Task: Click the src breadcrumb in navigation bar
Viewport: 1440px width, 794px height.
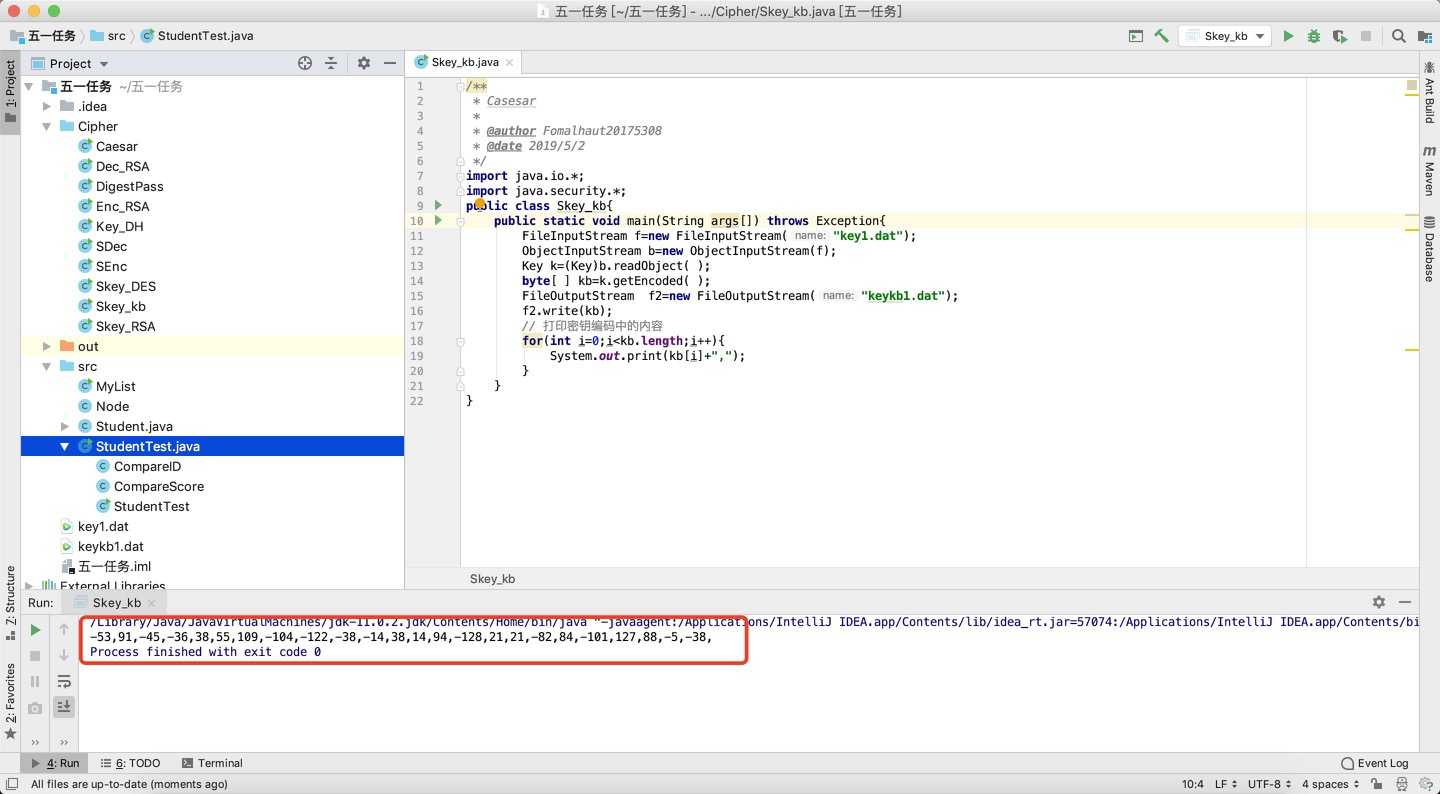Action: tap(108, 35)
